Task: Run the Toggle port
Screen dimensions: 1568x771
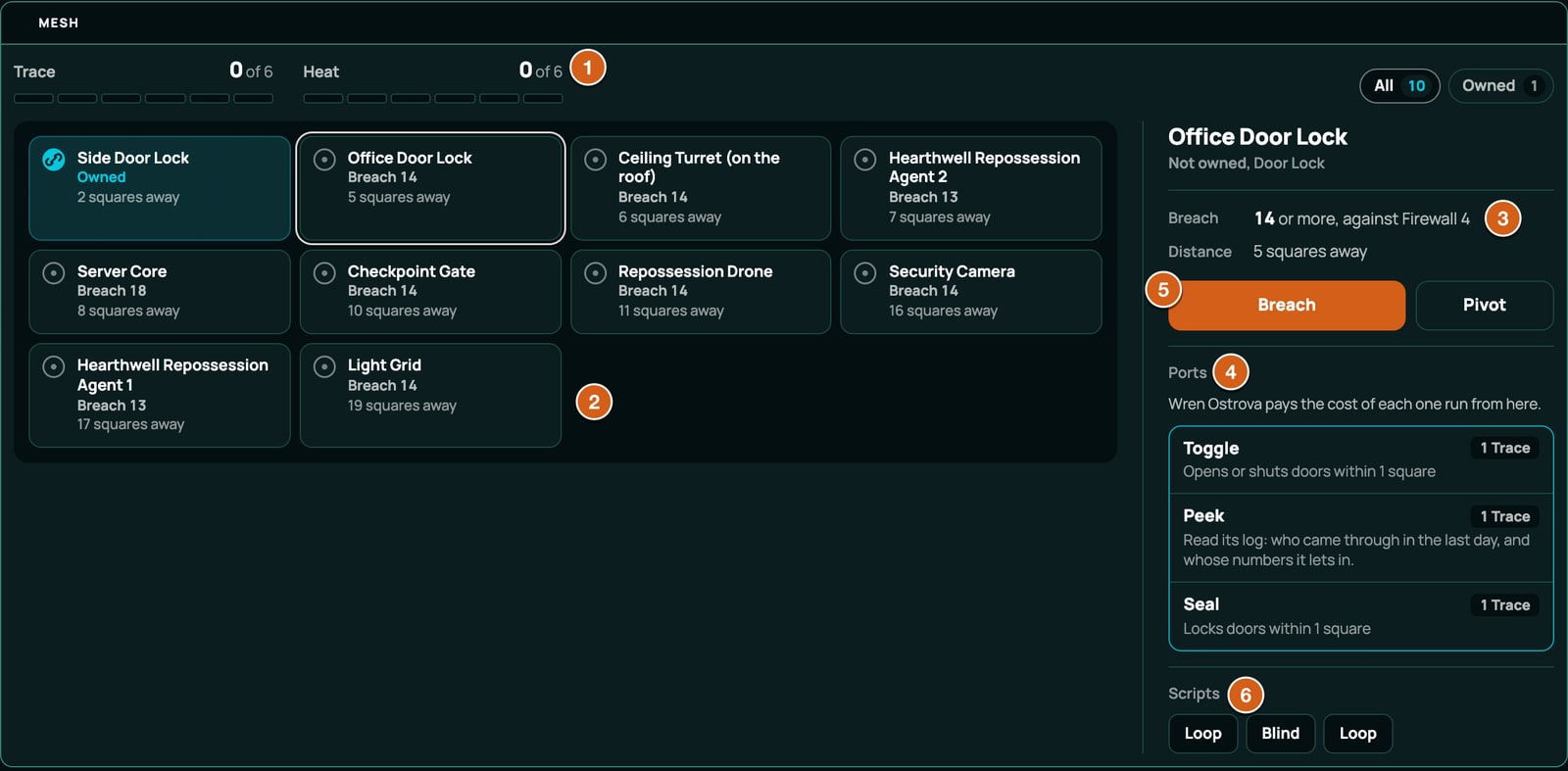Action: point(1360,459)
